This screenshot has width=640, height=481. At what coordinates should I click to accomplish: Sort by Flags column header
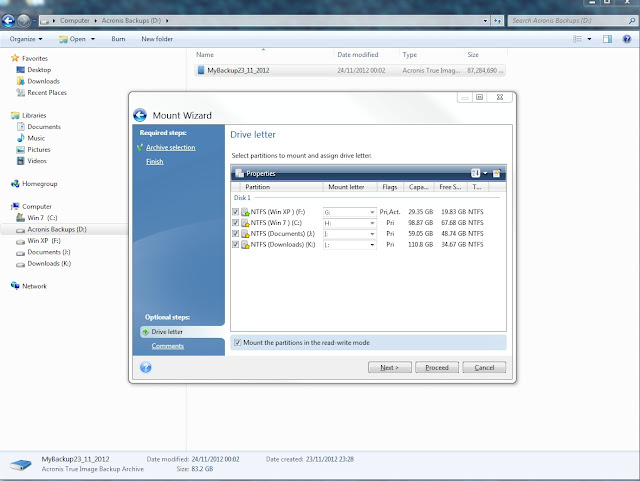[x=390, y=187]
